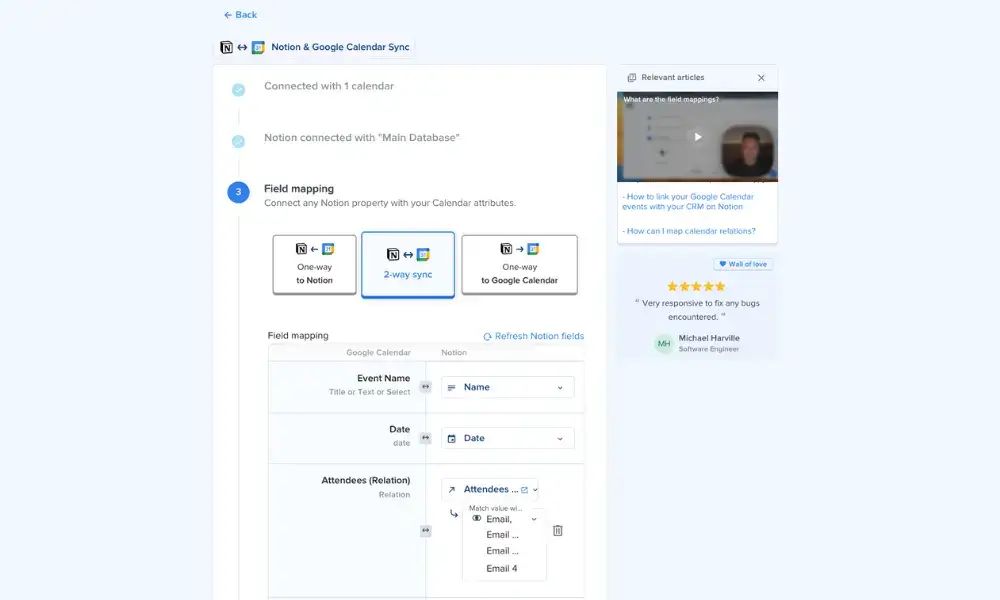Click the sub-mapping arrow icon under Attendees
The width and height of the screenshot is (1000, 600).
point(453,513)
